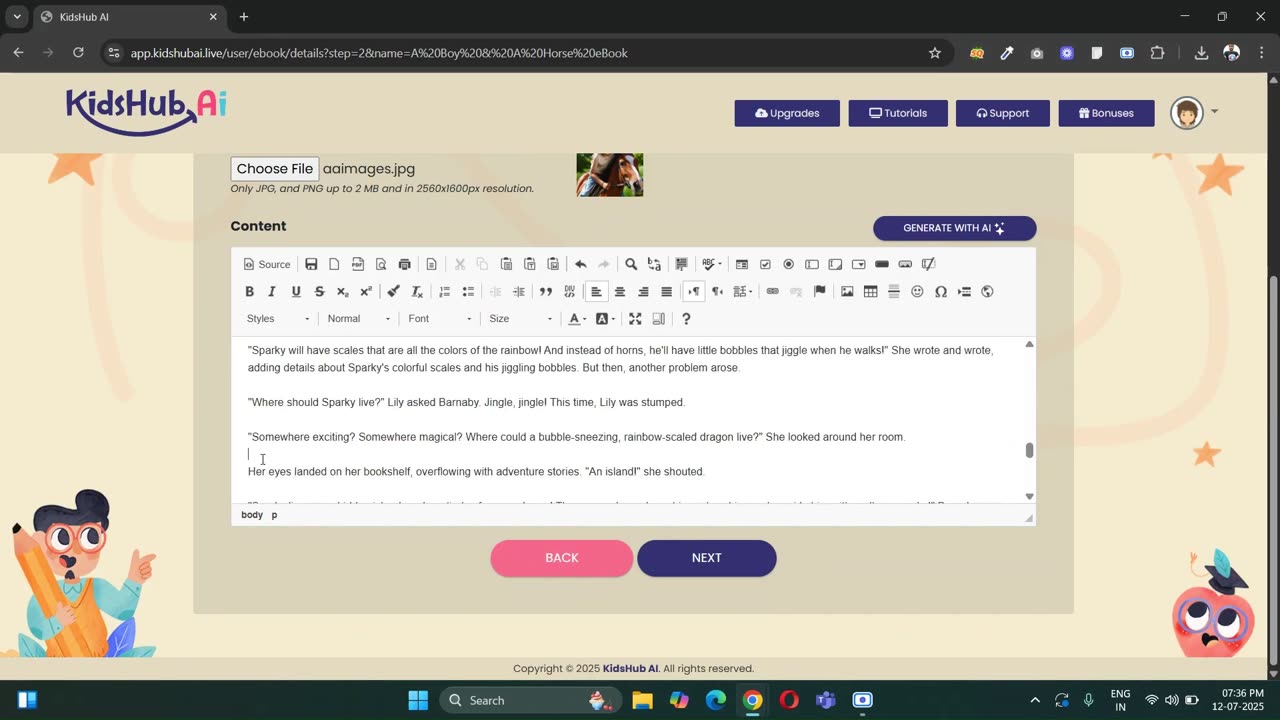
Task: Toggle Superscript formatting
Action: tap(366, 291)
